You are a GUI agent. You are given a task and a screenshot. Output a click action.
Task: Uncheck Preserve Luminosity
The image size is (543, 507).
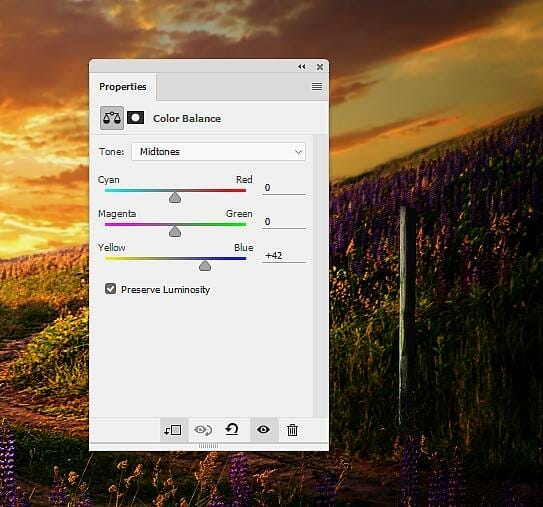tap(110, 288)
